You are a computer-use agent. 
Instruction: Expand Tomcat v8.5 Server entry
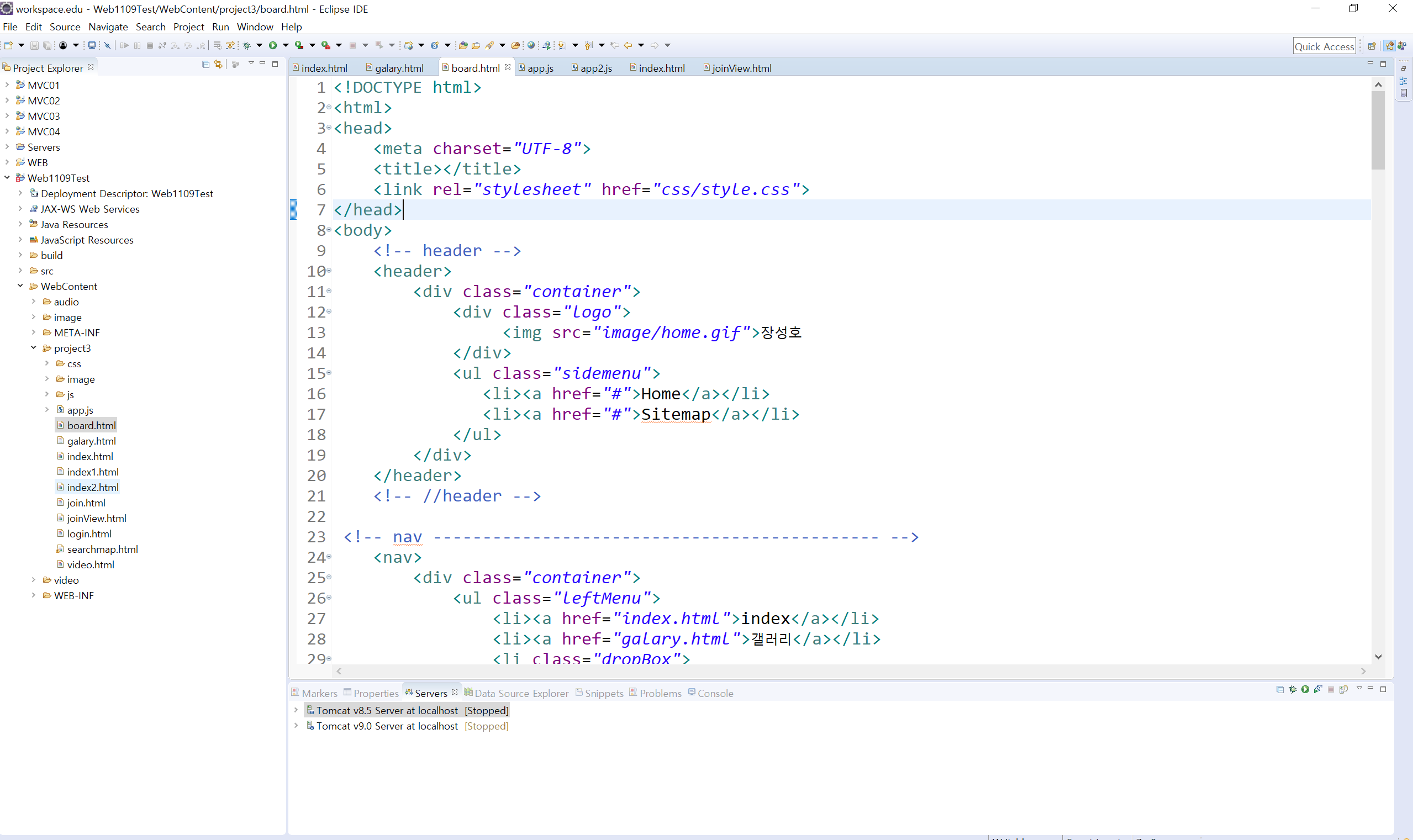pos(296,710)
